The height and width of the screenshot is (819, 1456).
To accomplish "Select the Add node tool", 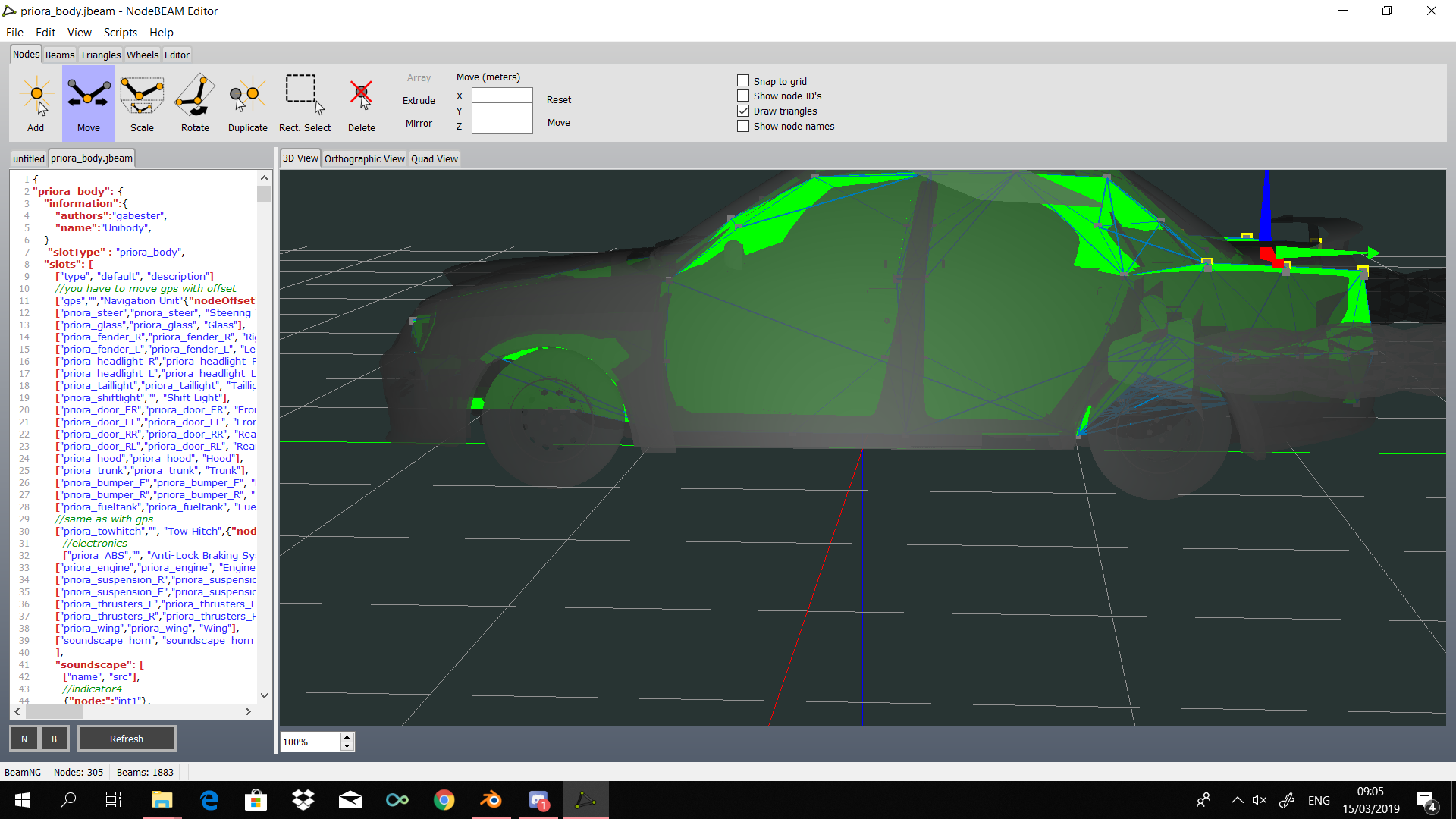I will click(36, 103).
